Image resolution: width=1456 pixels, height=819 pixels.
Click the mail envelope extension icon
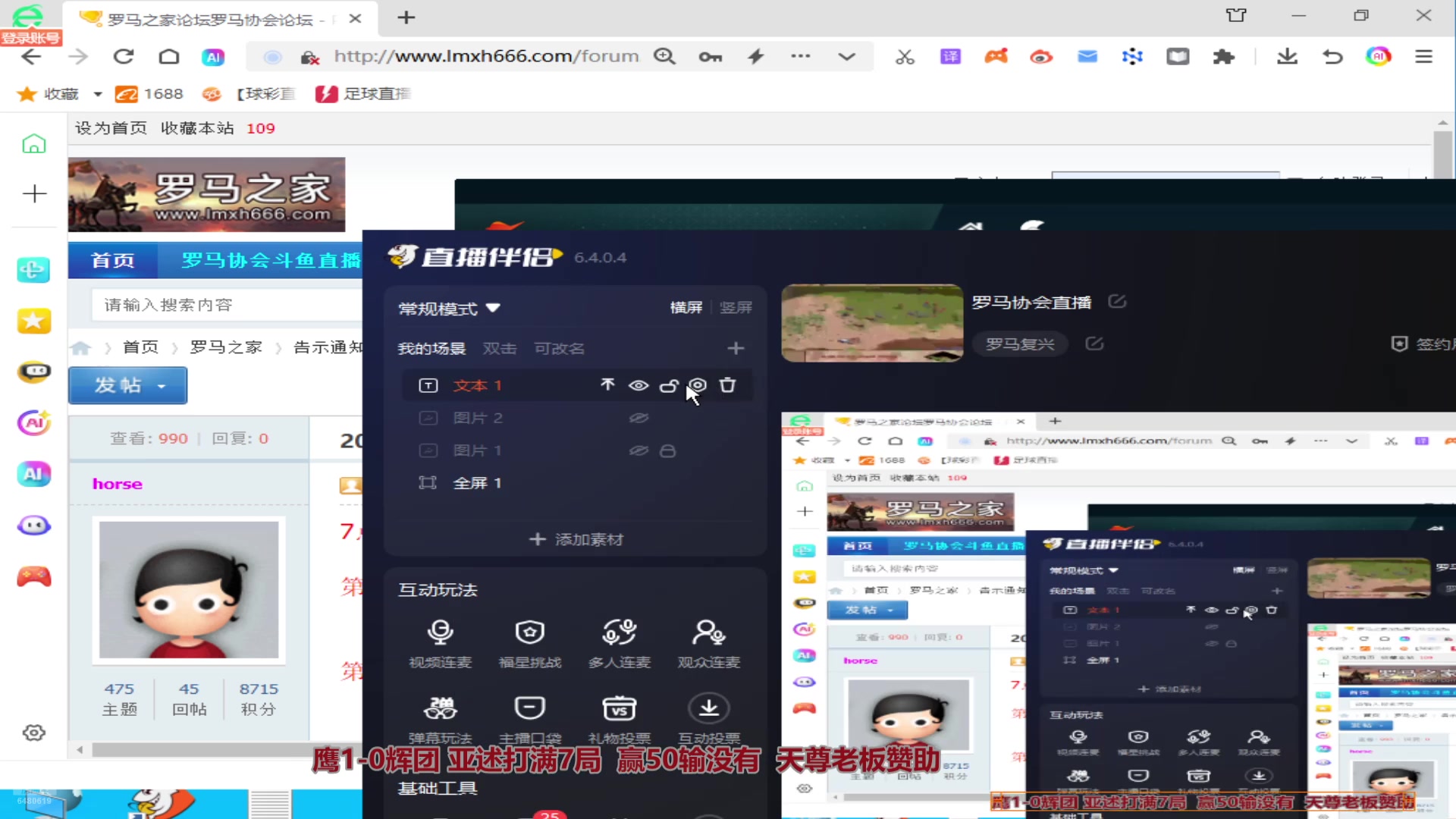(1087, 57)
